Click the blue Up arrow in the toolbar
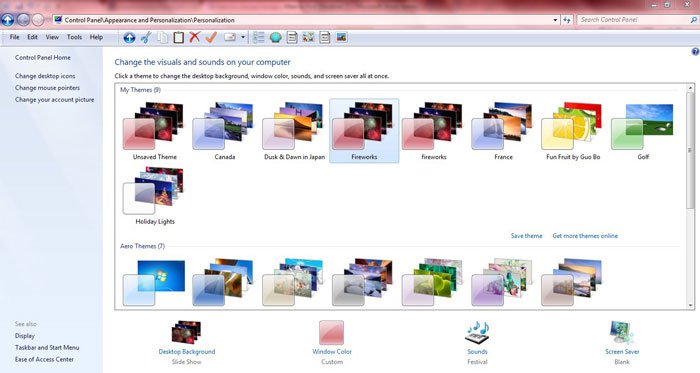 point(129,37)
